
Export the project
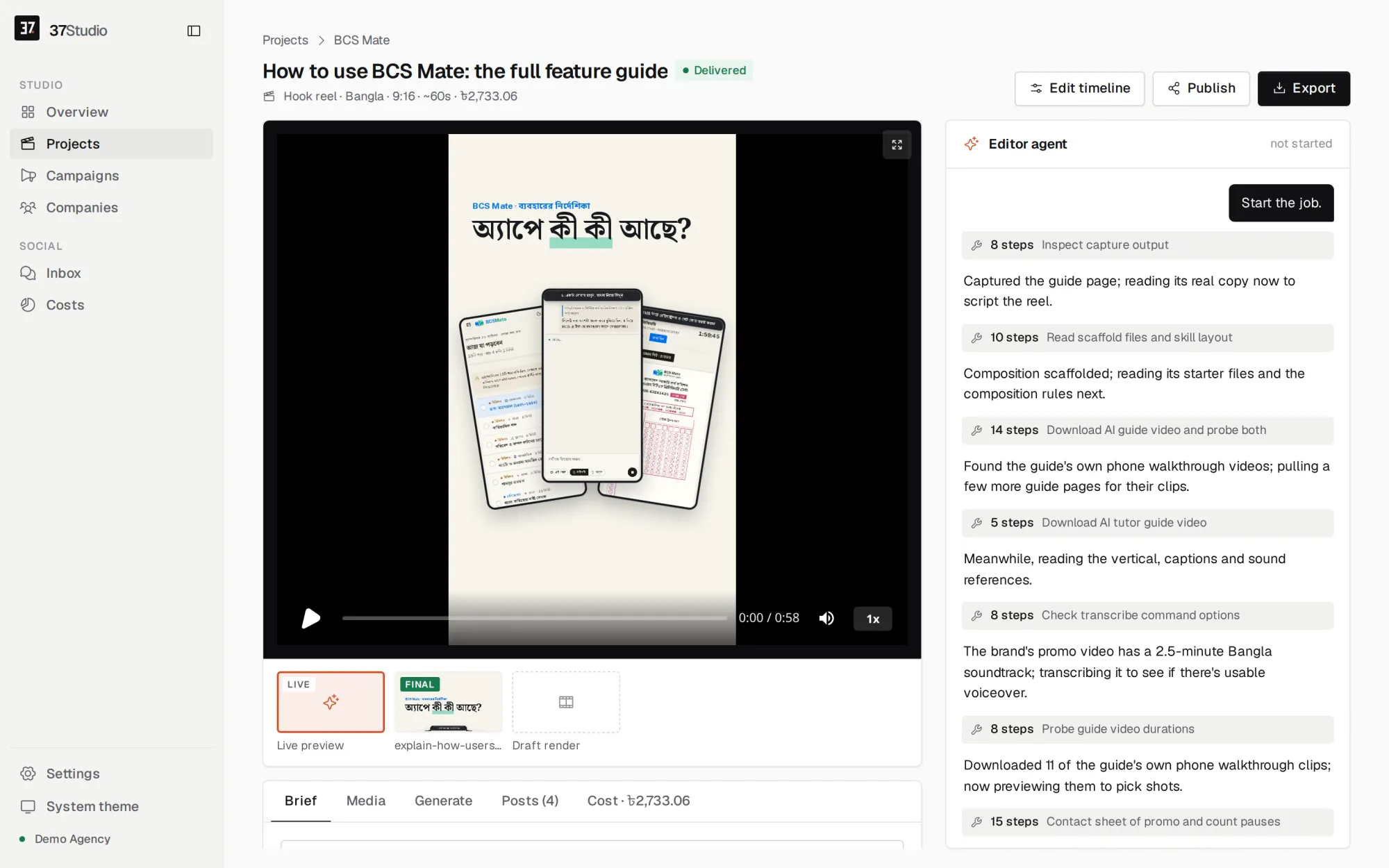click(1304, 88)
